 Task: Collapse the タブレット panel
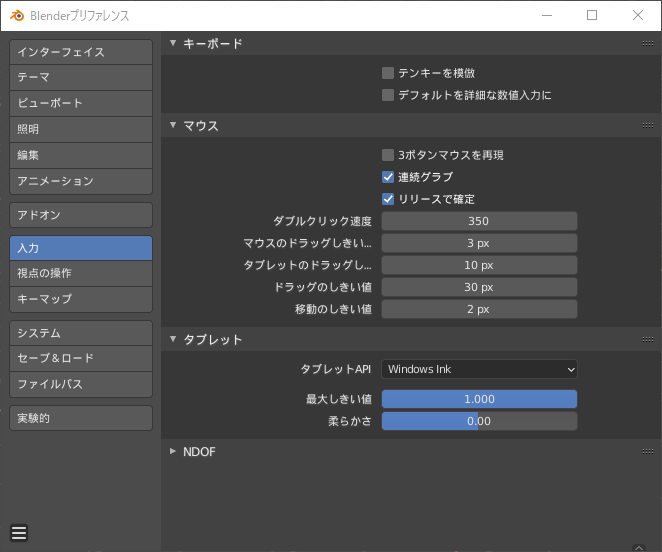pos(173,339)
